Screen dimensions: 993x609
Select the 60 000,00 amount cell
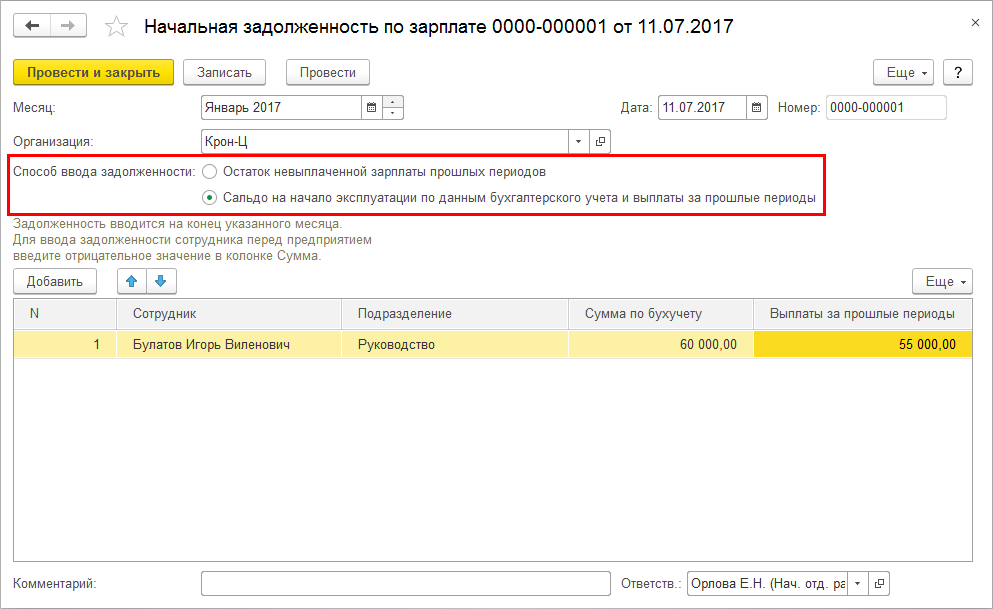click(x=661, y=344)
